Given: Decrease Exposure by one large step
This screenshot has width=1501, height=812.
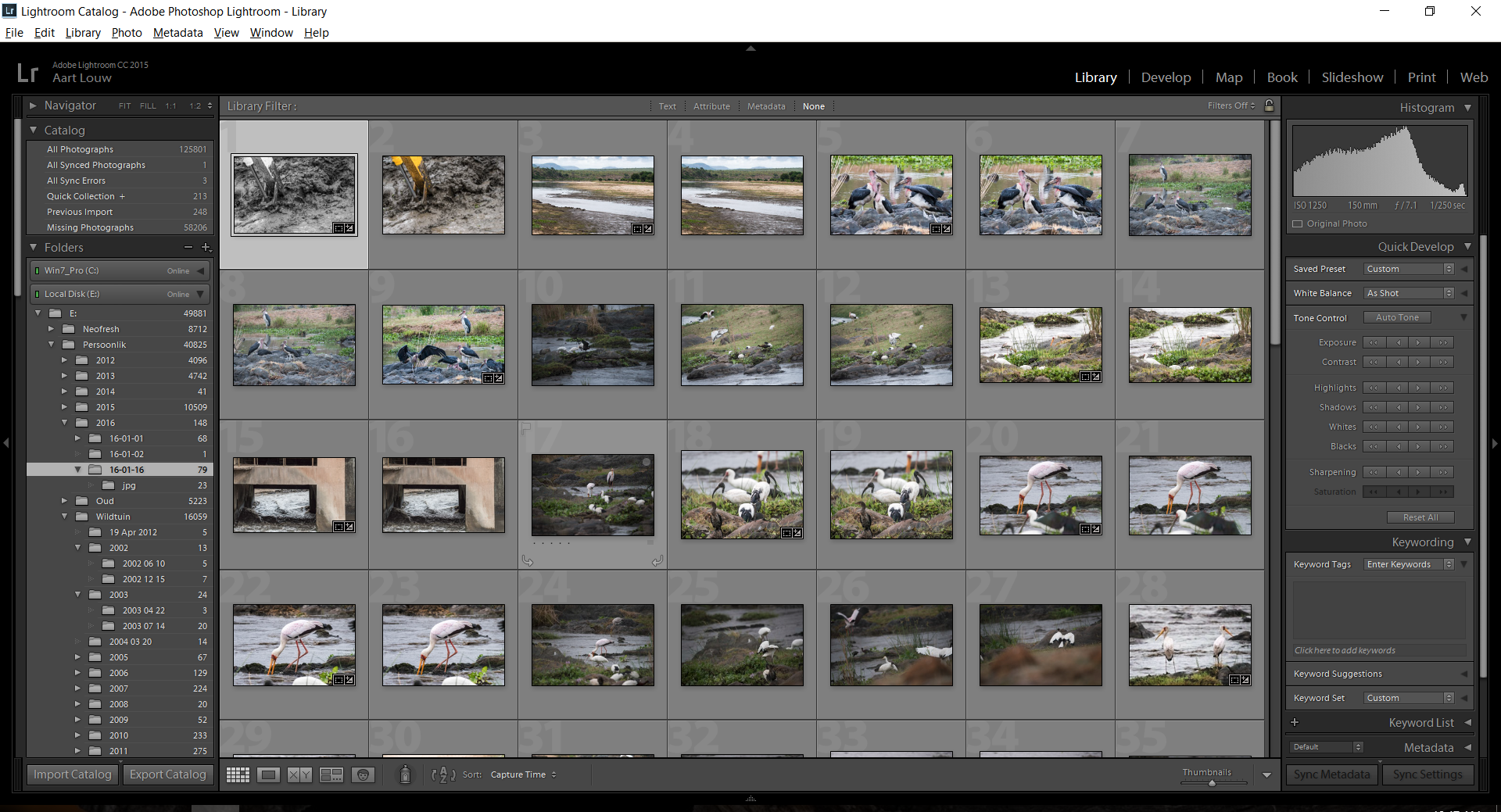Looking at the screenshot, I should (1374, 342).
